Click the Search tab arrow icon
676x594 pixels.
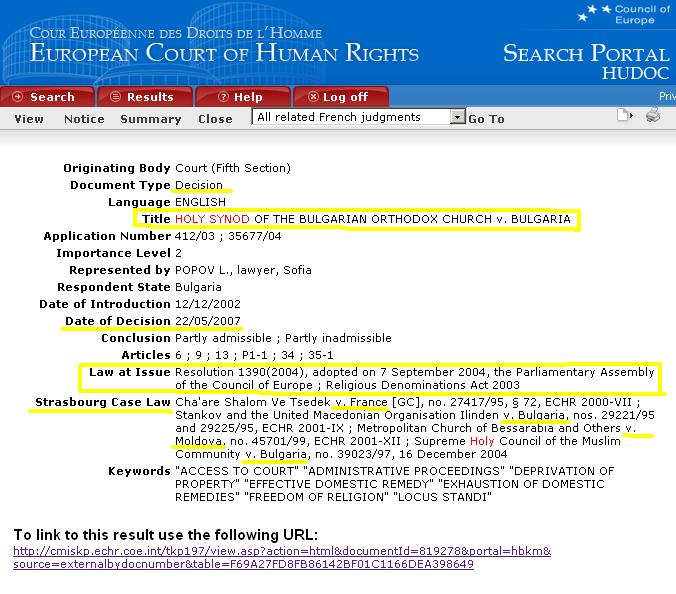point(17,97)
